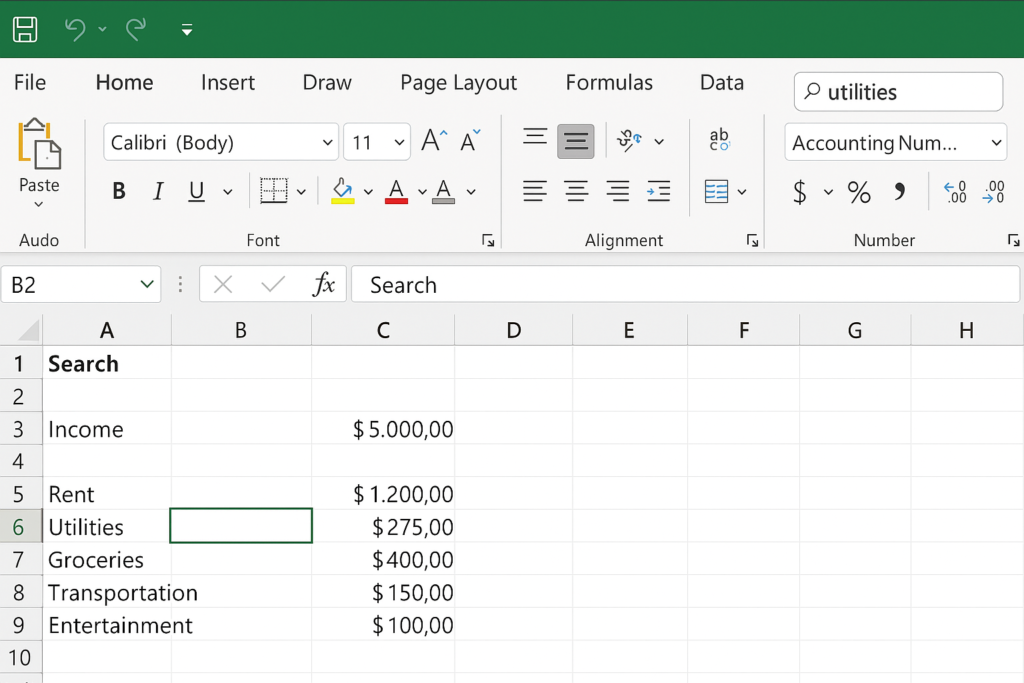Screen dimensions: 1024x683
Task: Click the Paste clipboard icon
Action: pos(39,144)
